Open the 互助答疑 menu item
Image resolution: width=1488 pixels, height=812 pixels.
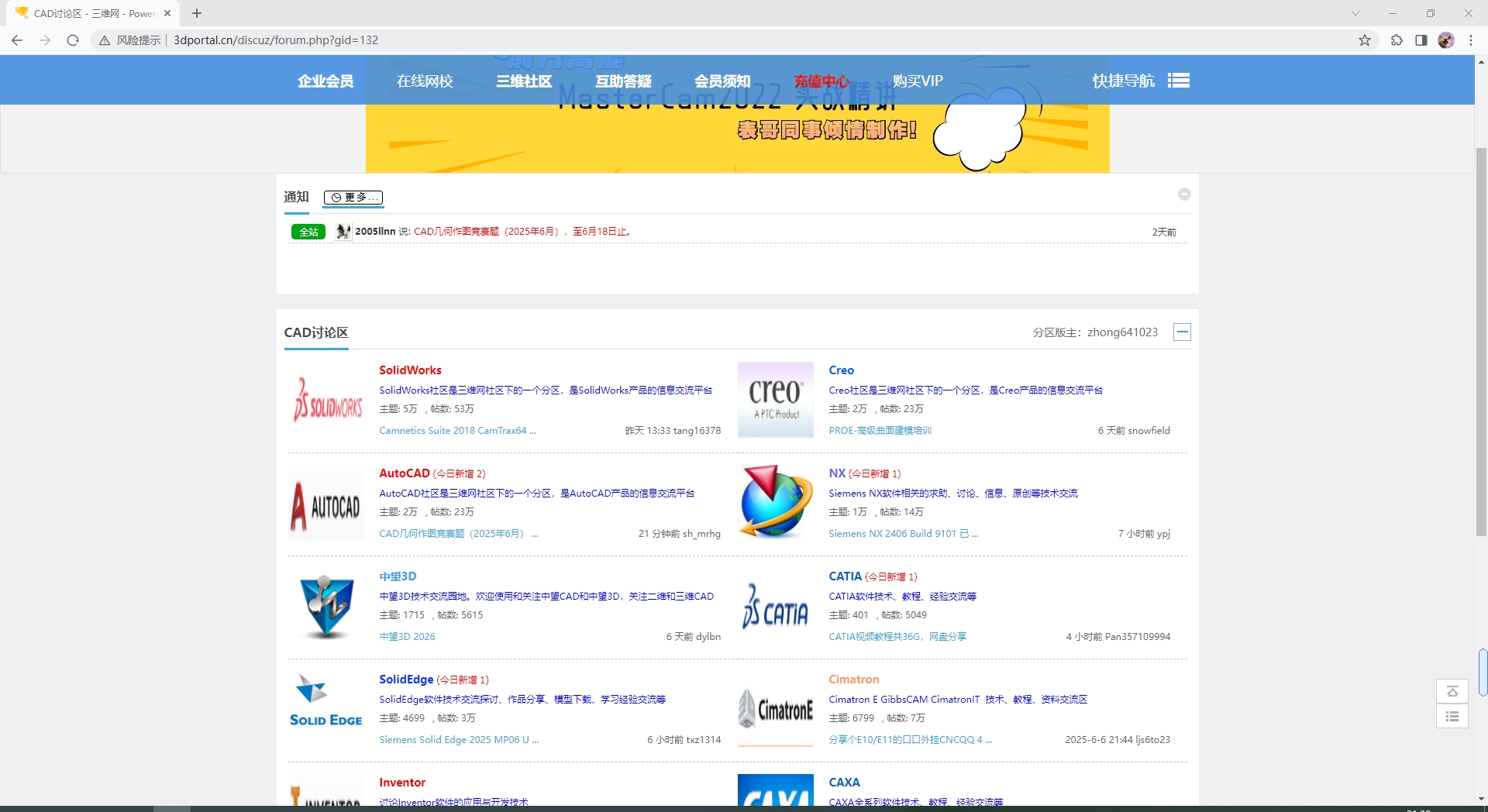(623, 81)
